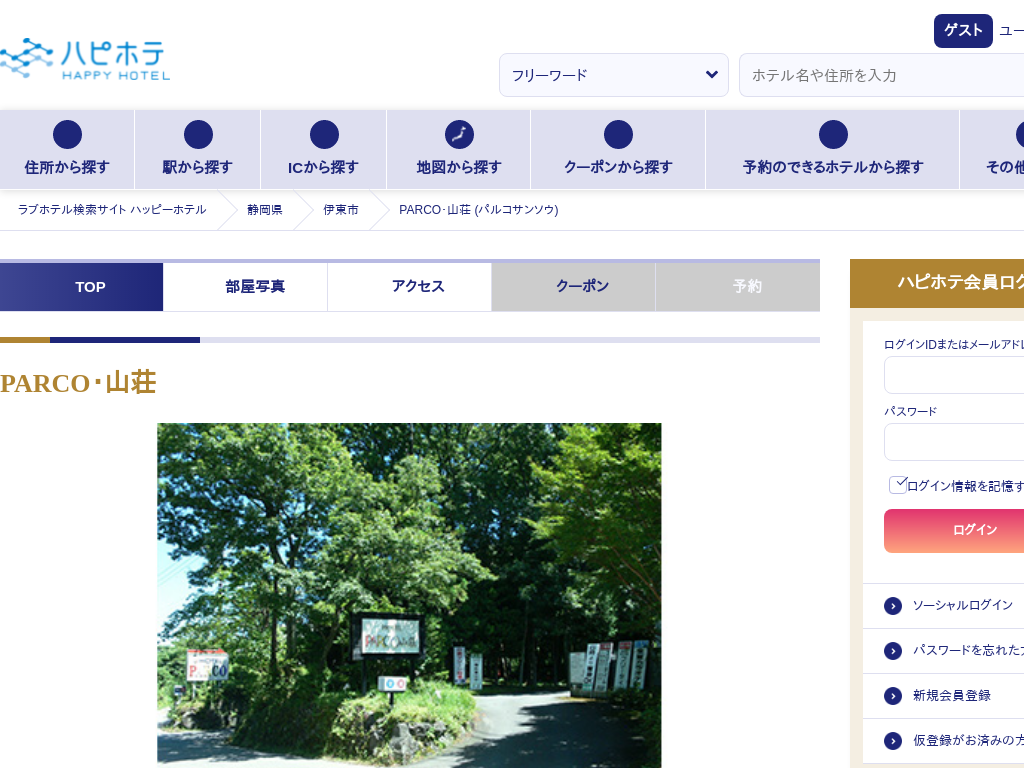1024x768 pixels.
Task: Click the 予約のできるホテルから探す circle icon
Action: [x=833, y=135]
